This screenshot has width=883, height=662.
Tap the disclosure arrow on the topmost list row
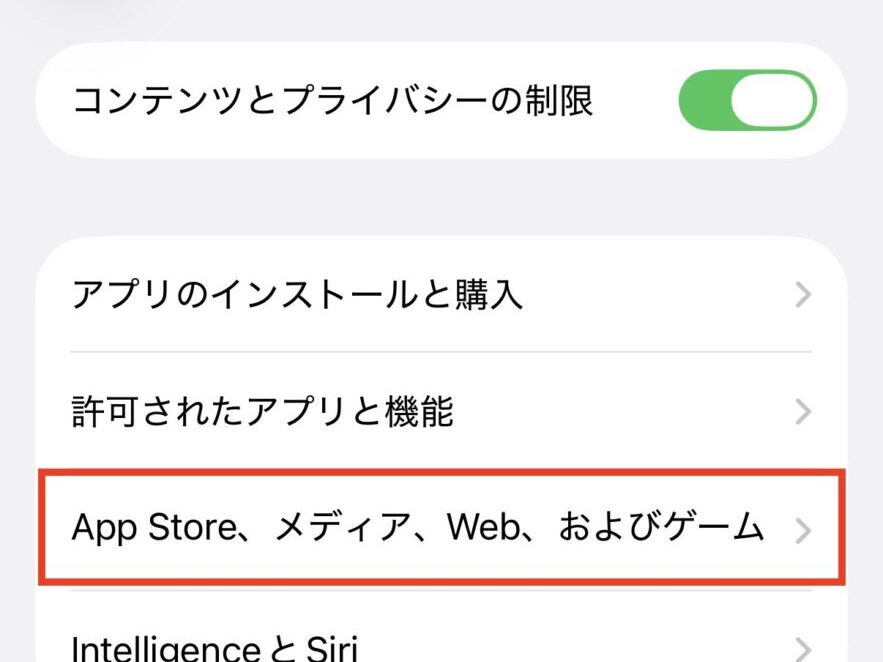[803, 295]
